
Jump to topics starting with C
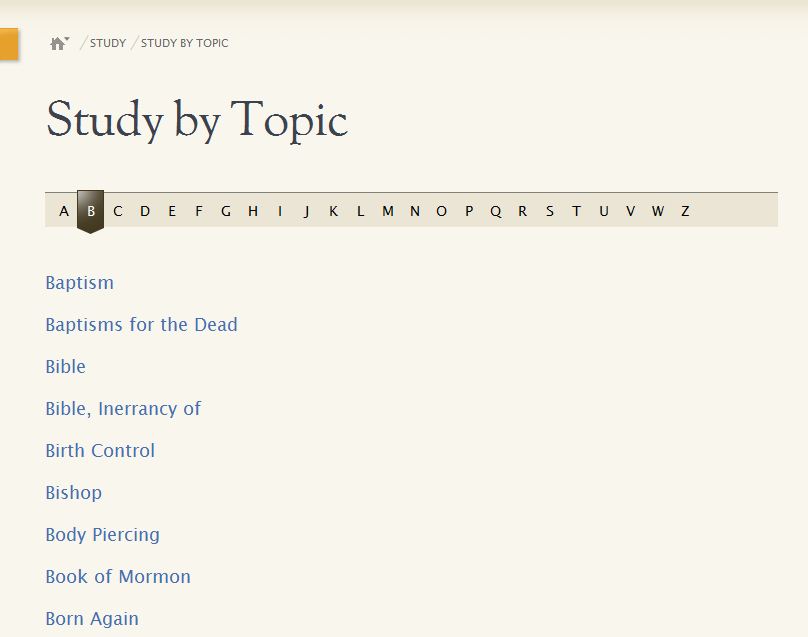coord(118,211)
